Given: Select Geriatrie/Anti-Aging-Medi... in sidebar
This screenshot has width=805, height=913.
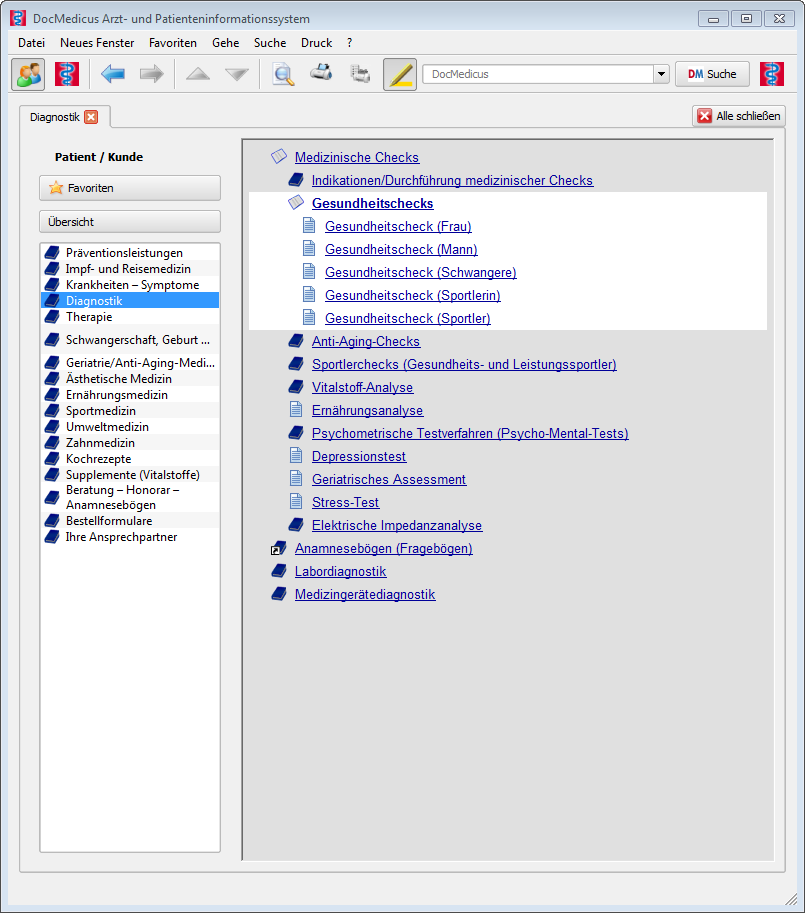Looking at the screenshot, I should (x=130, y=363).
